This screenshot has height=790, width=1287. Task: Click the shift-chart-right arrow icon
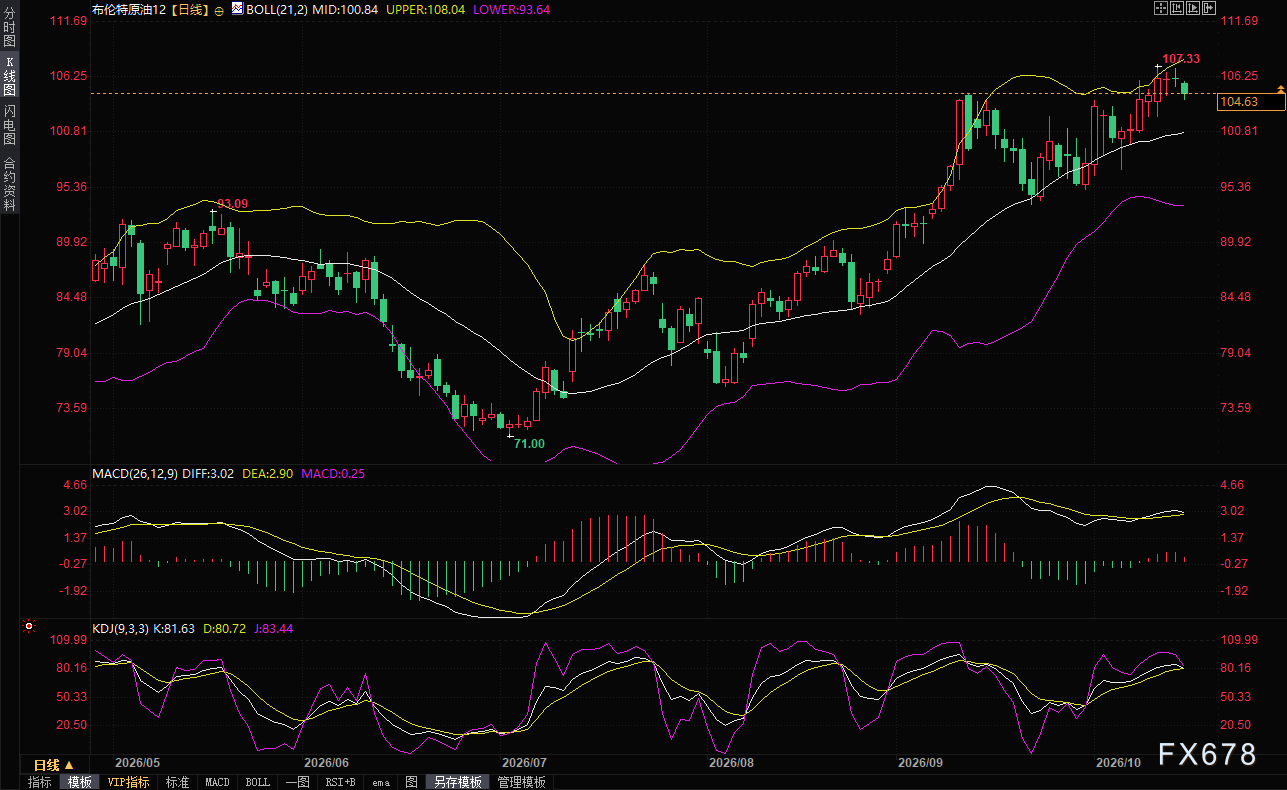pos(1209,8)
